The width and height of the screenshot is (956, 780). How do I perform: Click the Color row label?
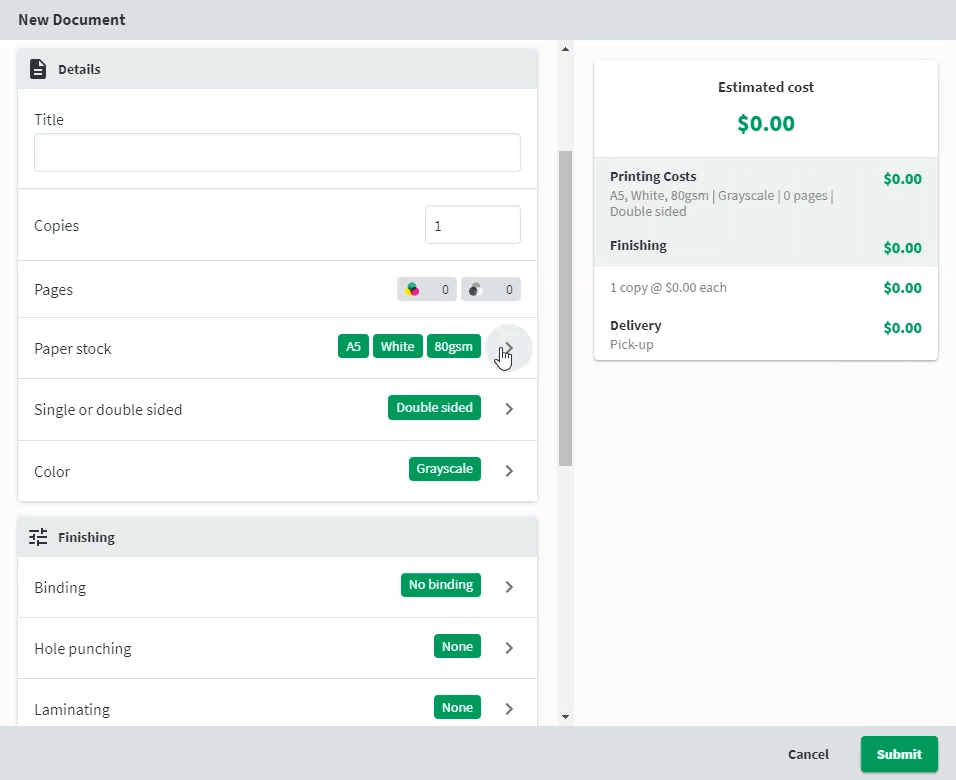(x=52, y=471)
